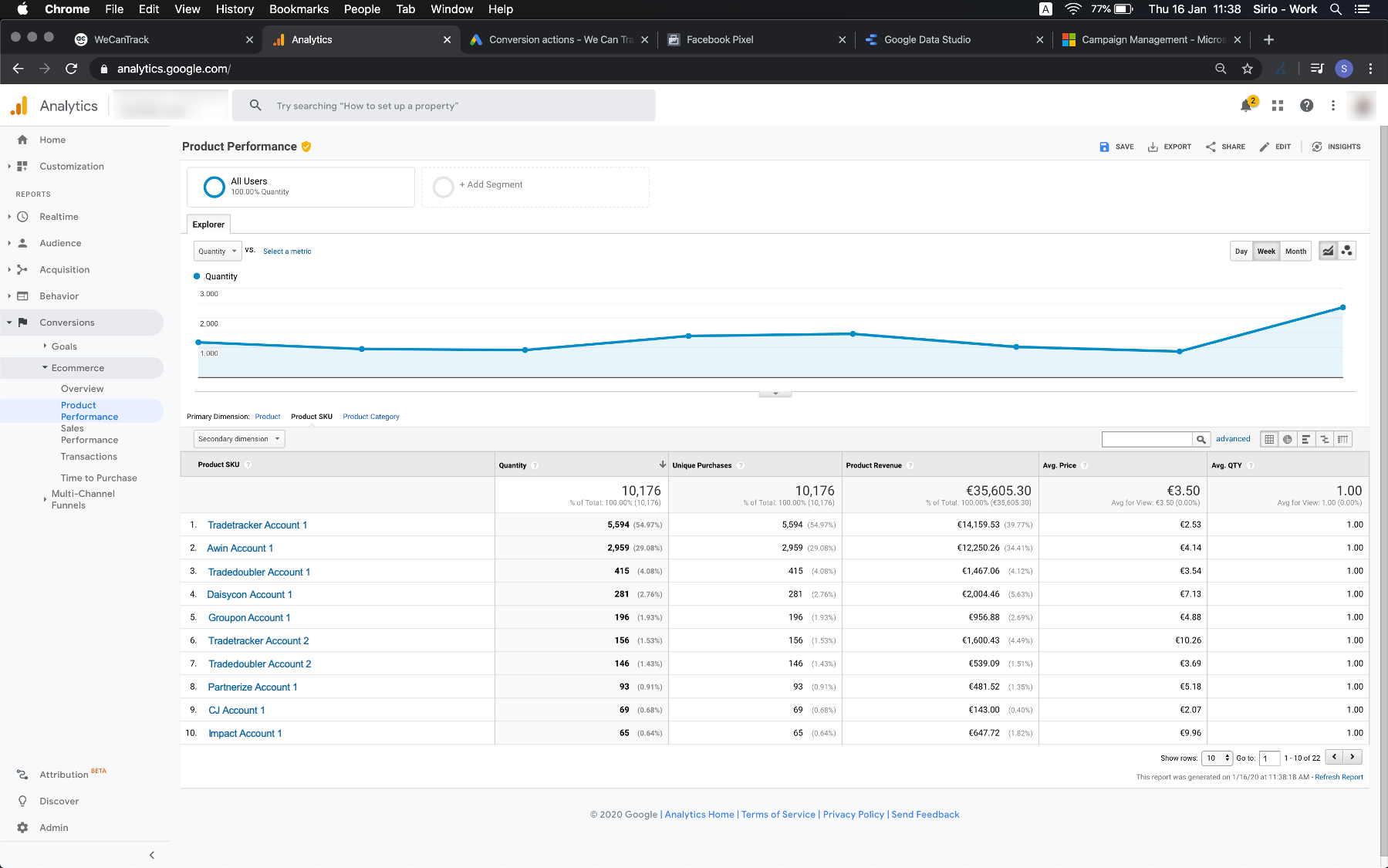Switch to motion chart icon
The image size is (1388, 868).
coord(1346,251)
